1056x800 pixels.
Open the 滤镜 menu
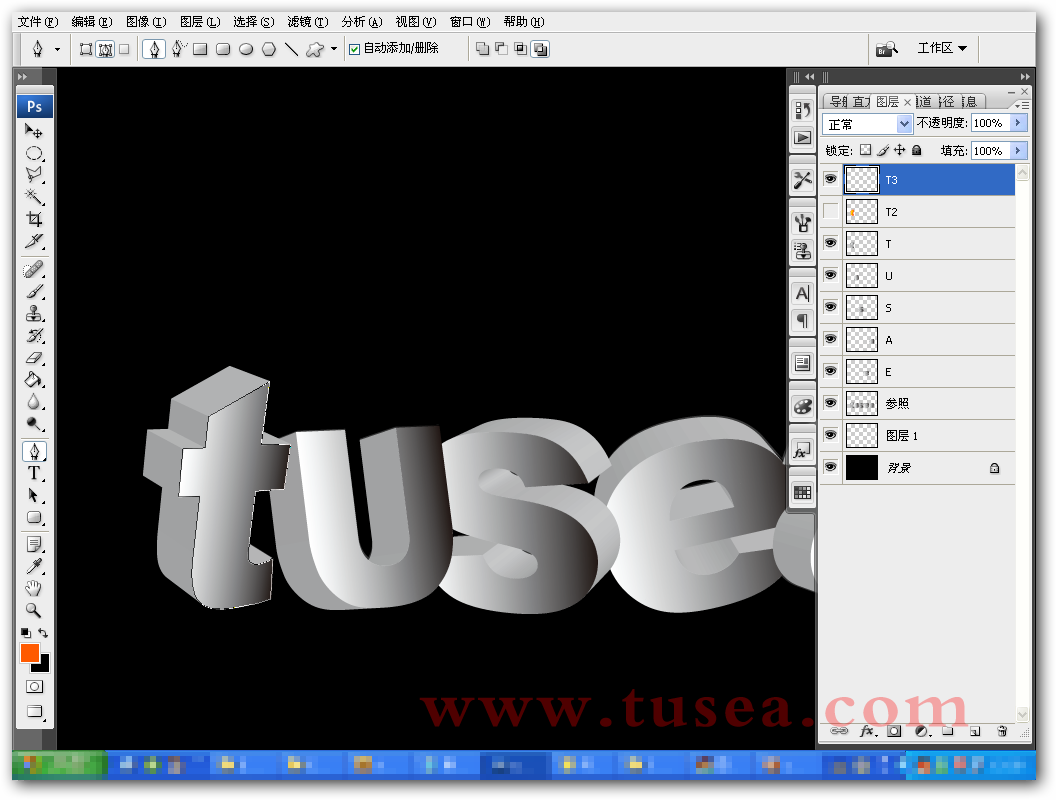308,22
